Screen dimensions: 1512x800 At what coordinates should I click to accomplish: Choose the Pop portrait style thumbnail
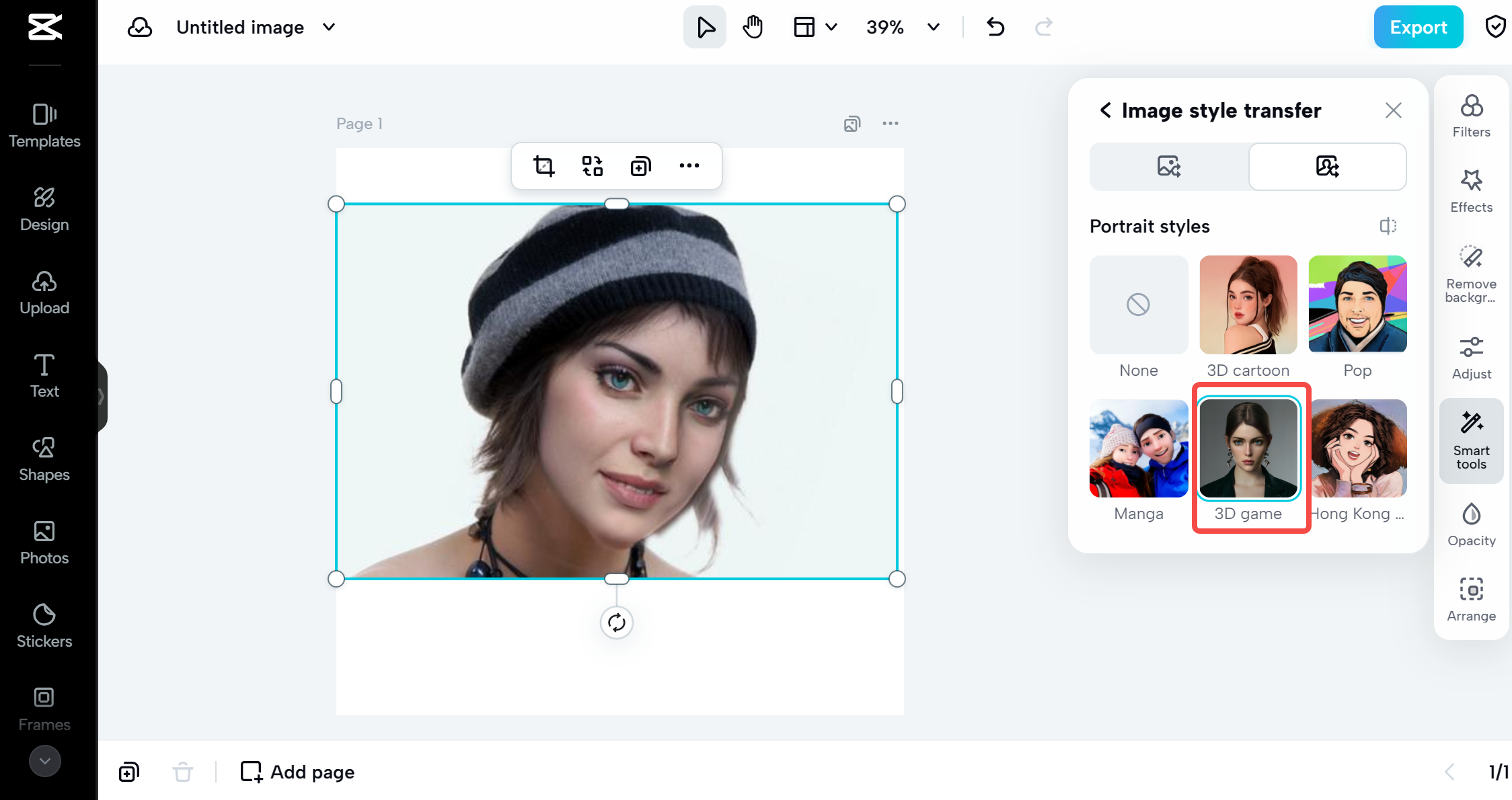pyautogui.click(x=1357, y=305)
